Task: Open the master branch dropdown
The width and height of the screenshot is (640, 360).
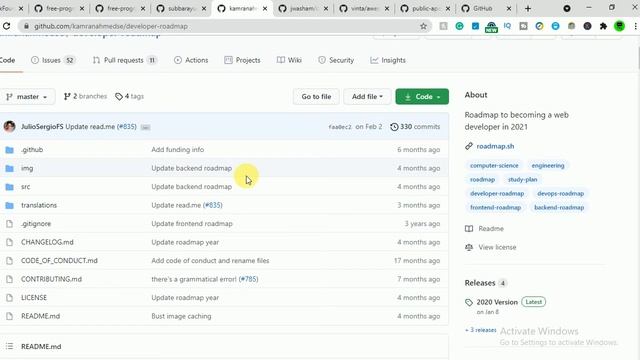Action: 27,97
